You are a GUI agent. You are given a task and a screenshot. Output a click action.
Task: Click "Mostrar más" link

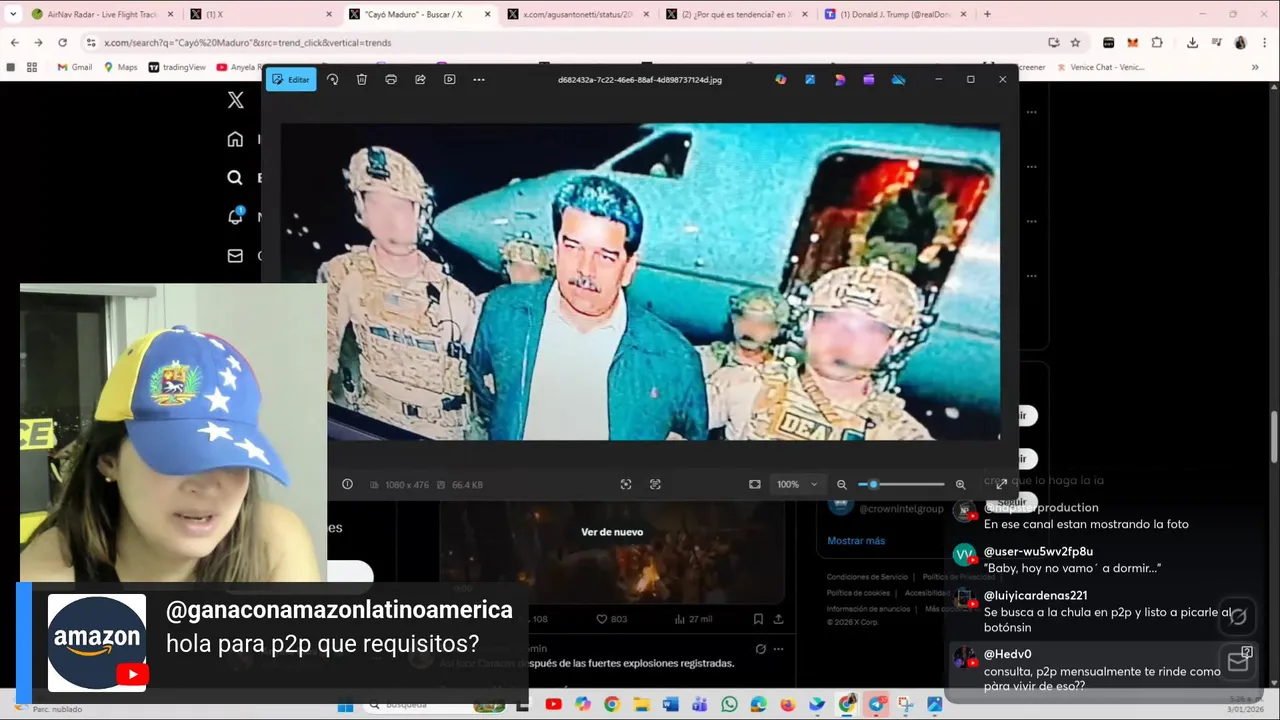[856, 541]
